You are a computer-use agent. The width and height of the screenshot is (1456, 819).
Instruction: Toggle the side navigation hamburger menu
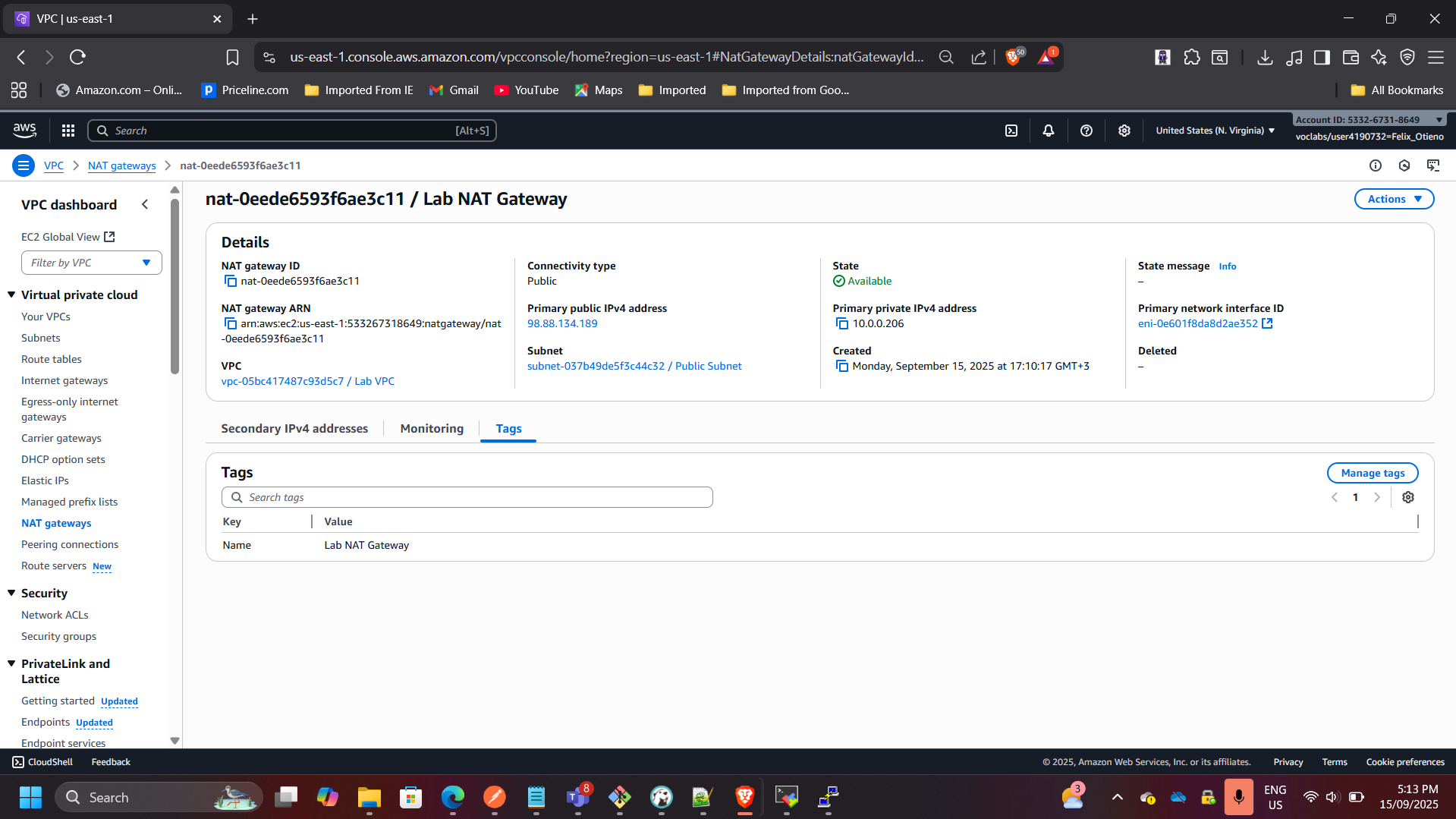pyautogui.click(x=24, y=165)
